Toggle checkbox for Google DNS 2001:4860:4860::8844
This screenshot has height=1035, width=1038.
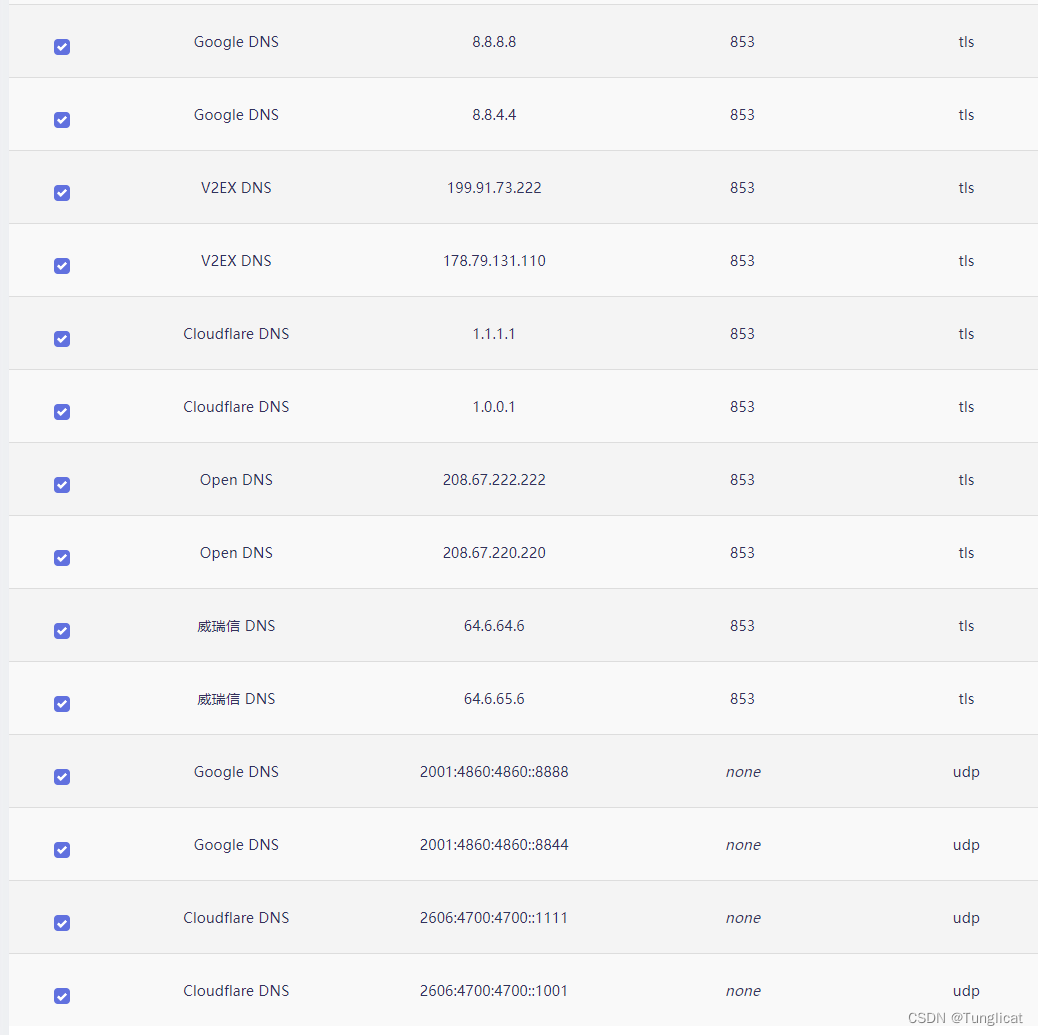tap(62, 850)
